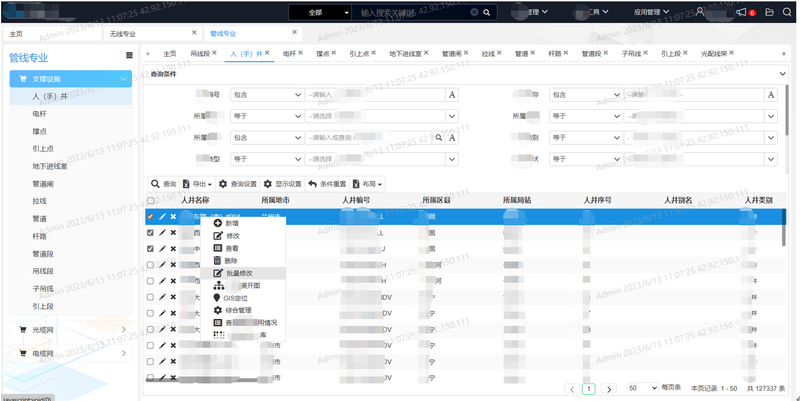Click the delete x in the checked row starting 中
The width and height of the screenshot is (800, 401).
[x=173, y=249]
